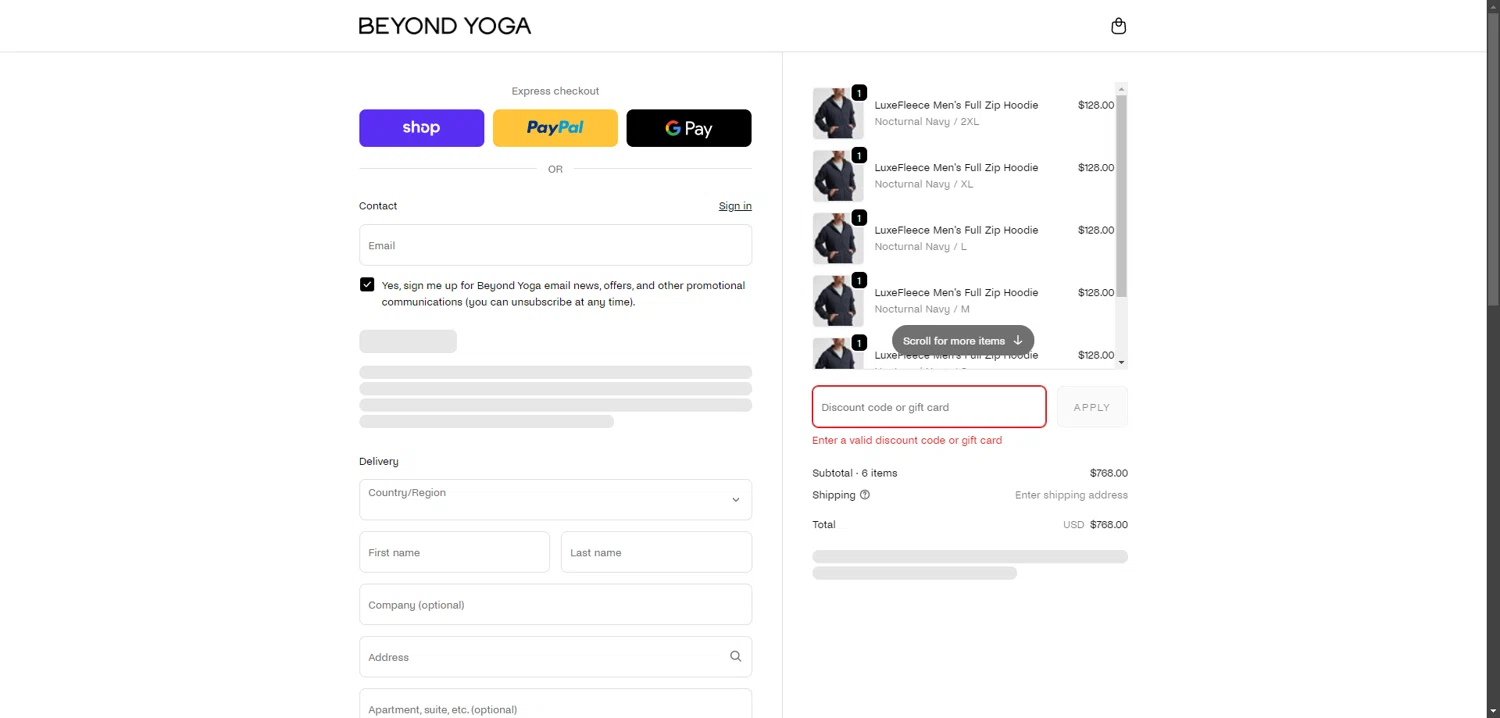
Task: Click the 'Express checkout' heading text
Action: point(555,91)
